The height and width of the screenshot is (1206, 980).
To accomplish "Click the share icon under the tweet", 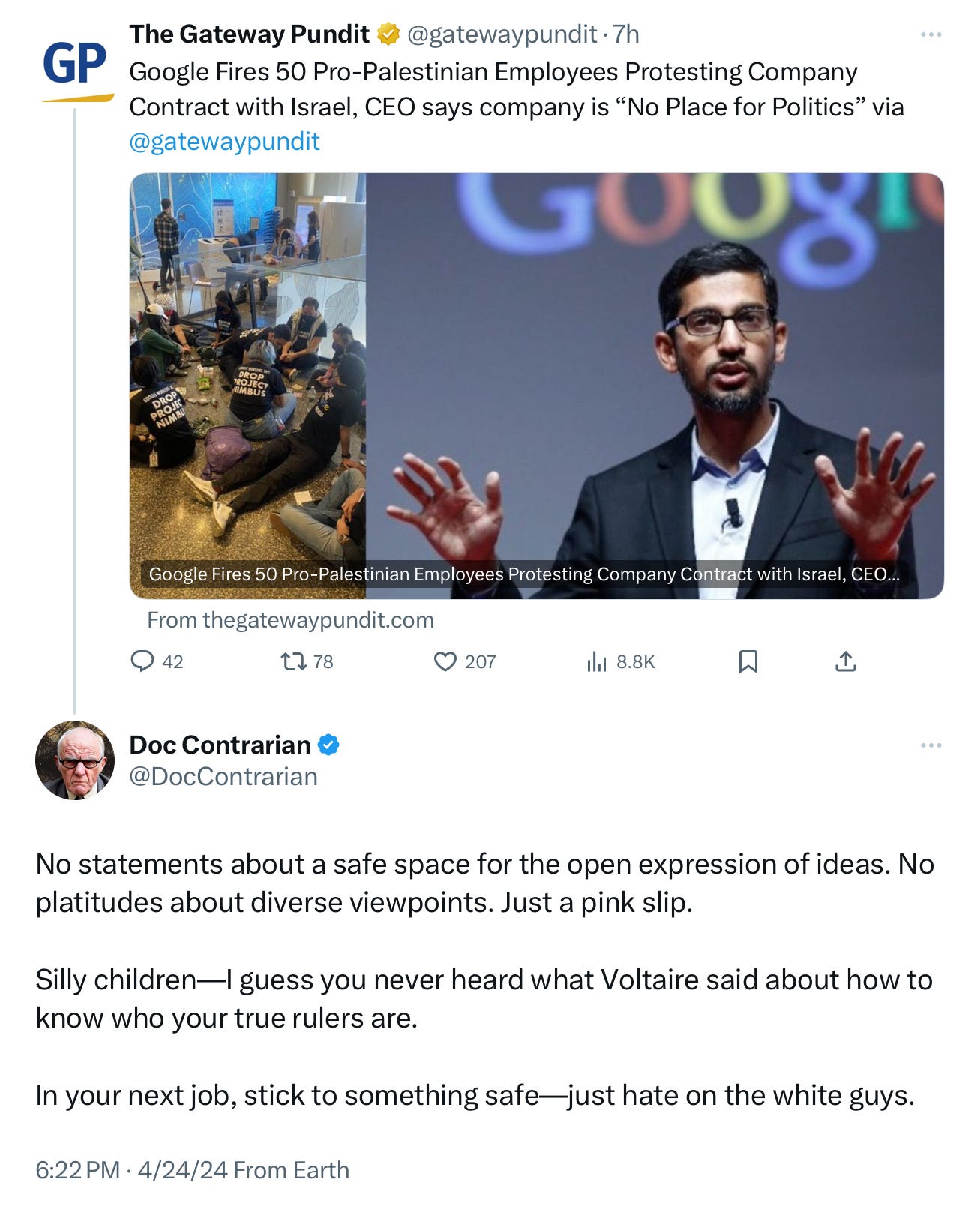I will (x=846, y=661).
